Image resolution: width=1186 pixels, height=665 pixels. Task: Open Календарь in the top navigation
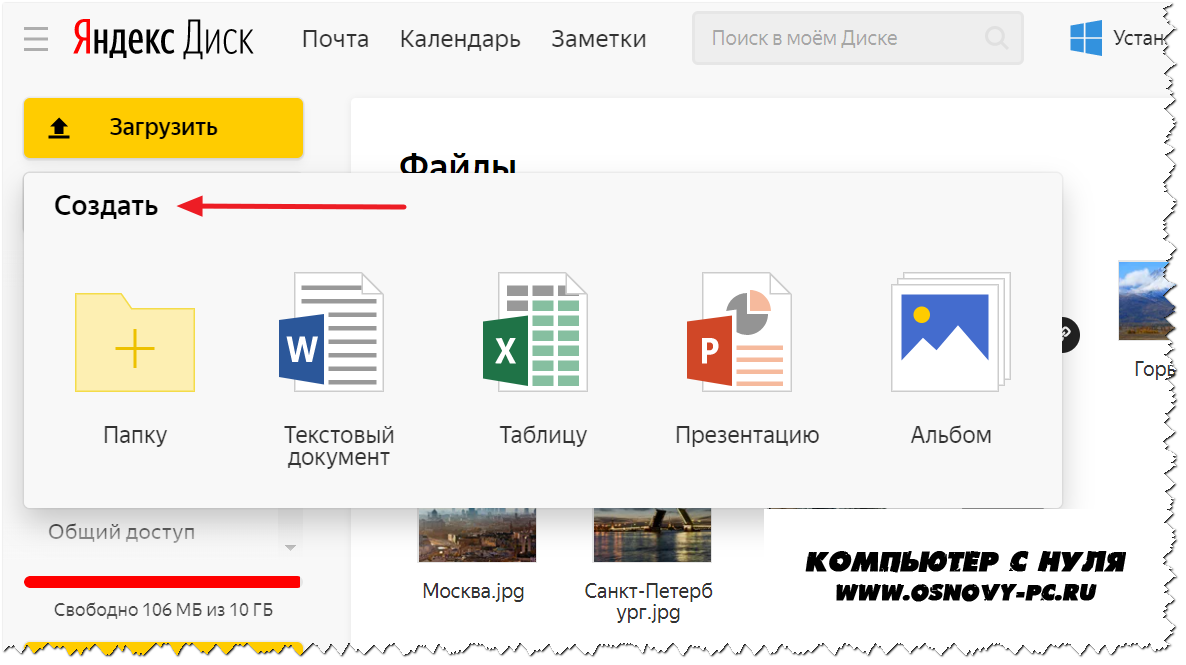pos(460,39)
